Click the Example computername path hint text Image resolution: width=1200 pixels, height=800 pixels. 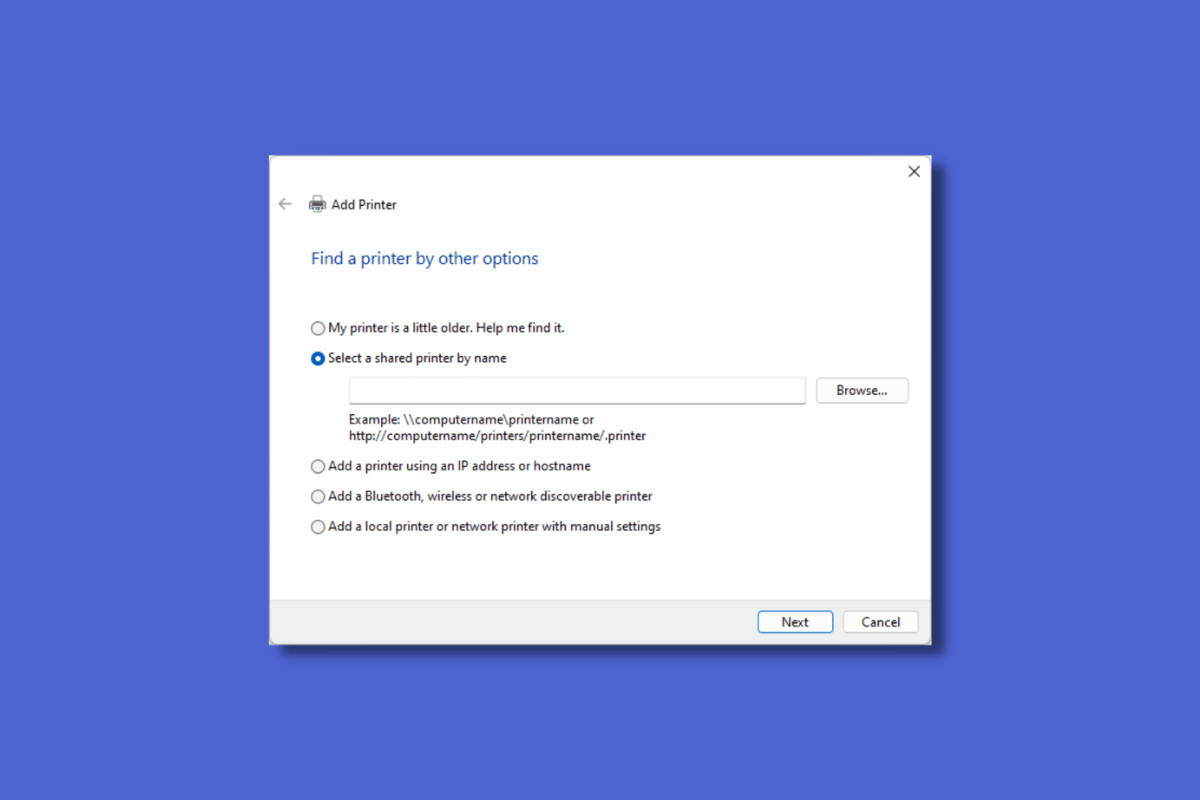coord(497,428)
